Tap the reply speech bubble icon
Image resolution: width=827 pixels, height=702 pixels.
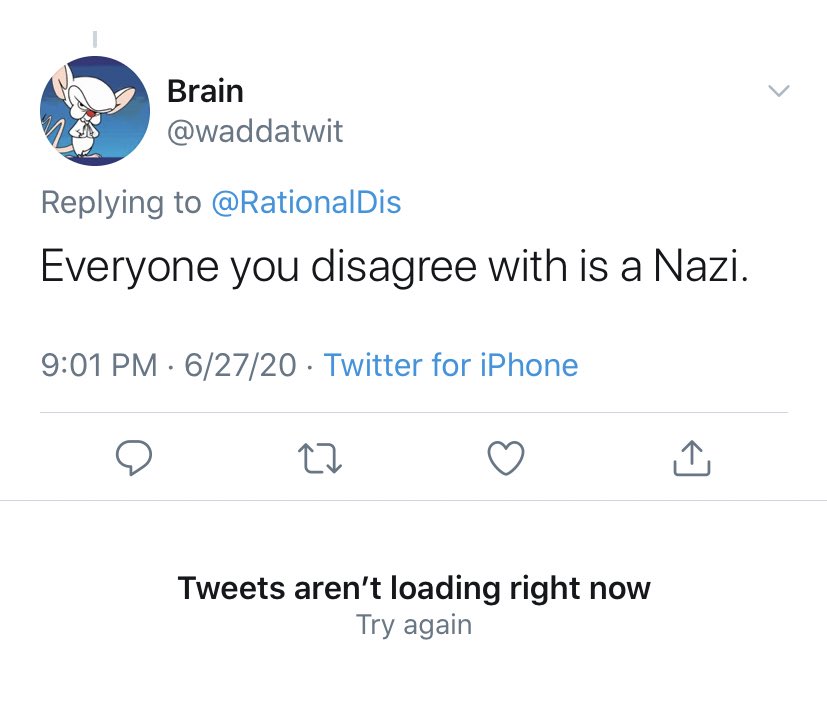[134, 458]
